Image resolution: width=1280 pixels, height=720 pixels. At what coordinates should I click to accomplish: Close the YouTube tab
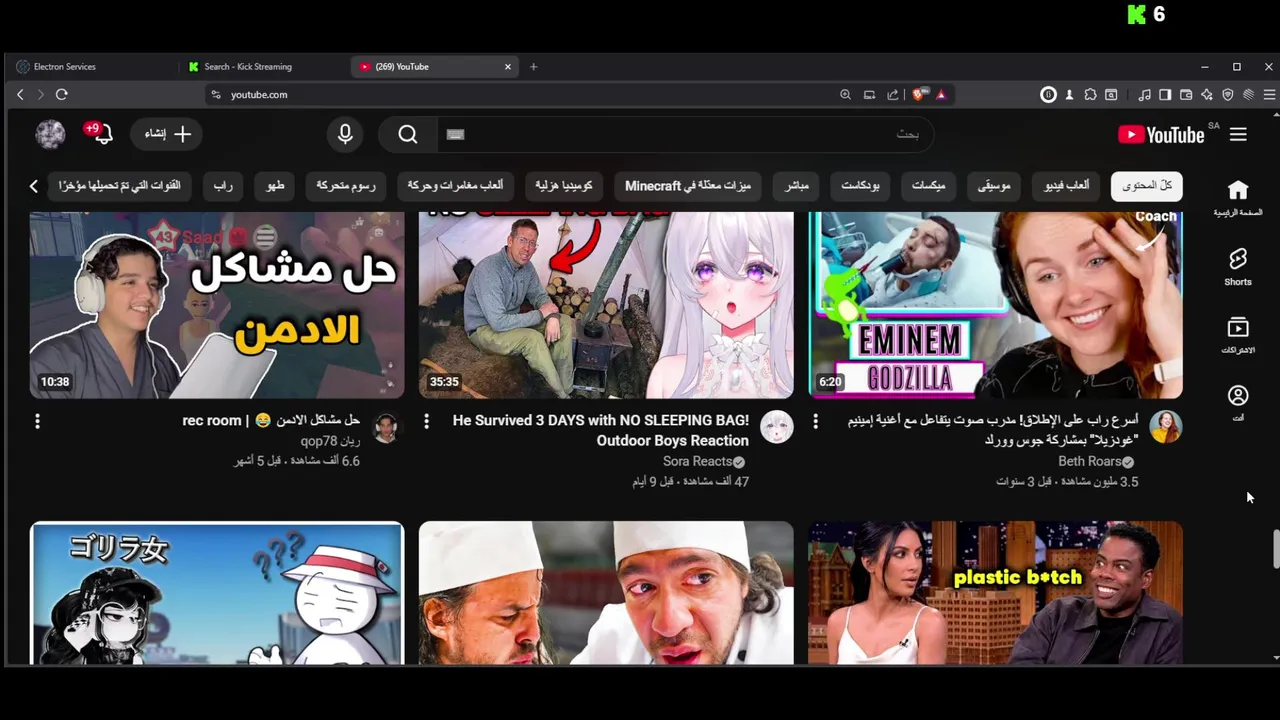(x=508, y=67)
